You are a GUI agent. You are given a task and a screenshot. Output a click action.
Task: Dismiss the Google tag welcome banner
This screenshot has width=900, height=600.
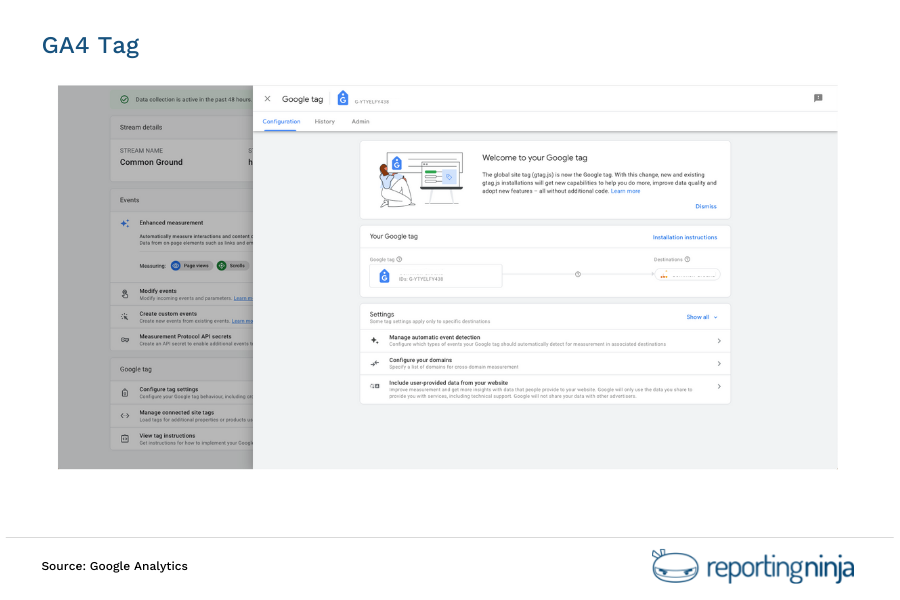pos(706,205)
